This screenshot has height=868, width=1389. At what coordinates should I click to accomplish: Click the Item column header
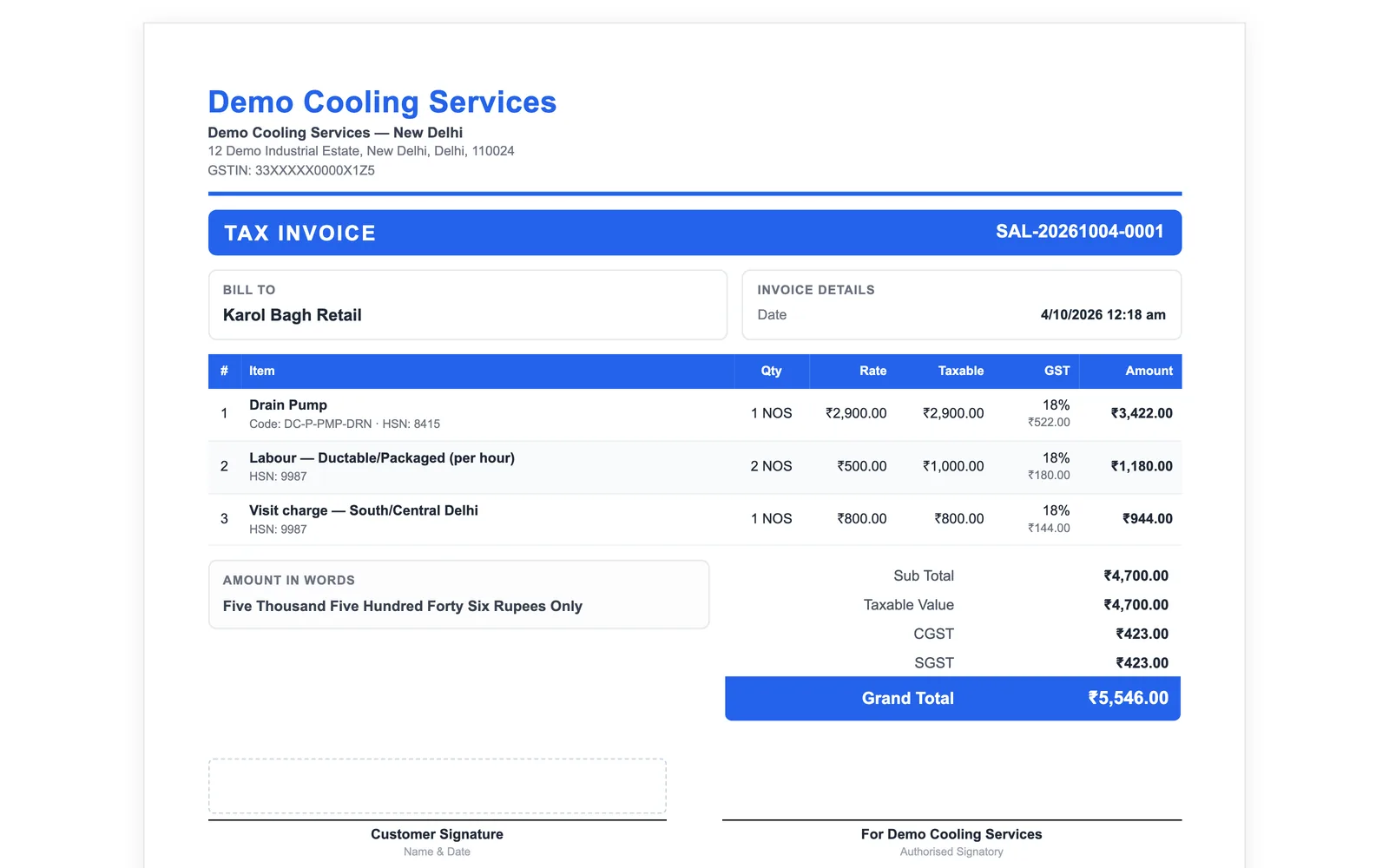click(x=262, y=371)
